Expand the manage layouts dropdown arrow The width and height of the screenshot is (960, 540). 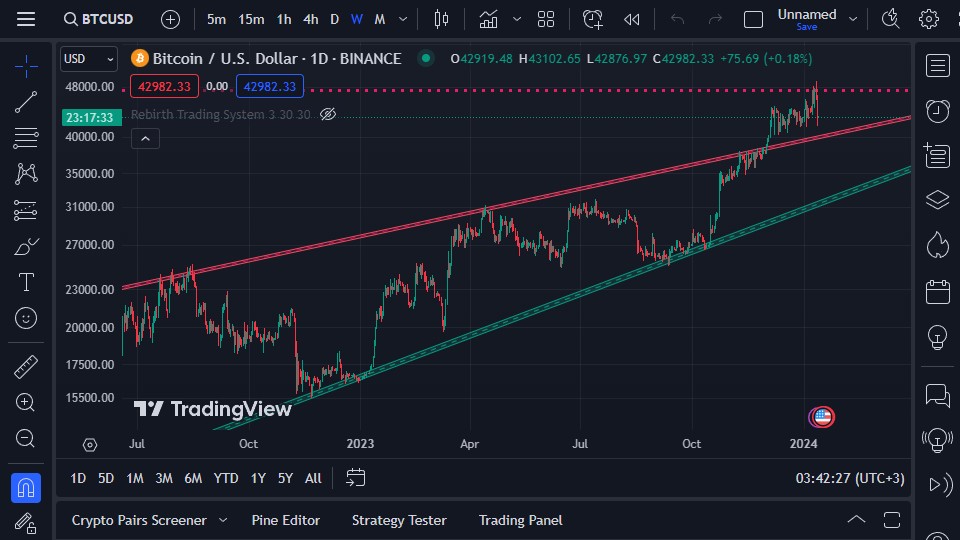pos(853,20)
